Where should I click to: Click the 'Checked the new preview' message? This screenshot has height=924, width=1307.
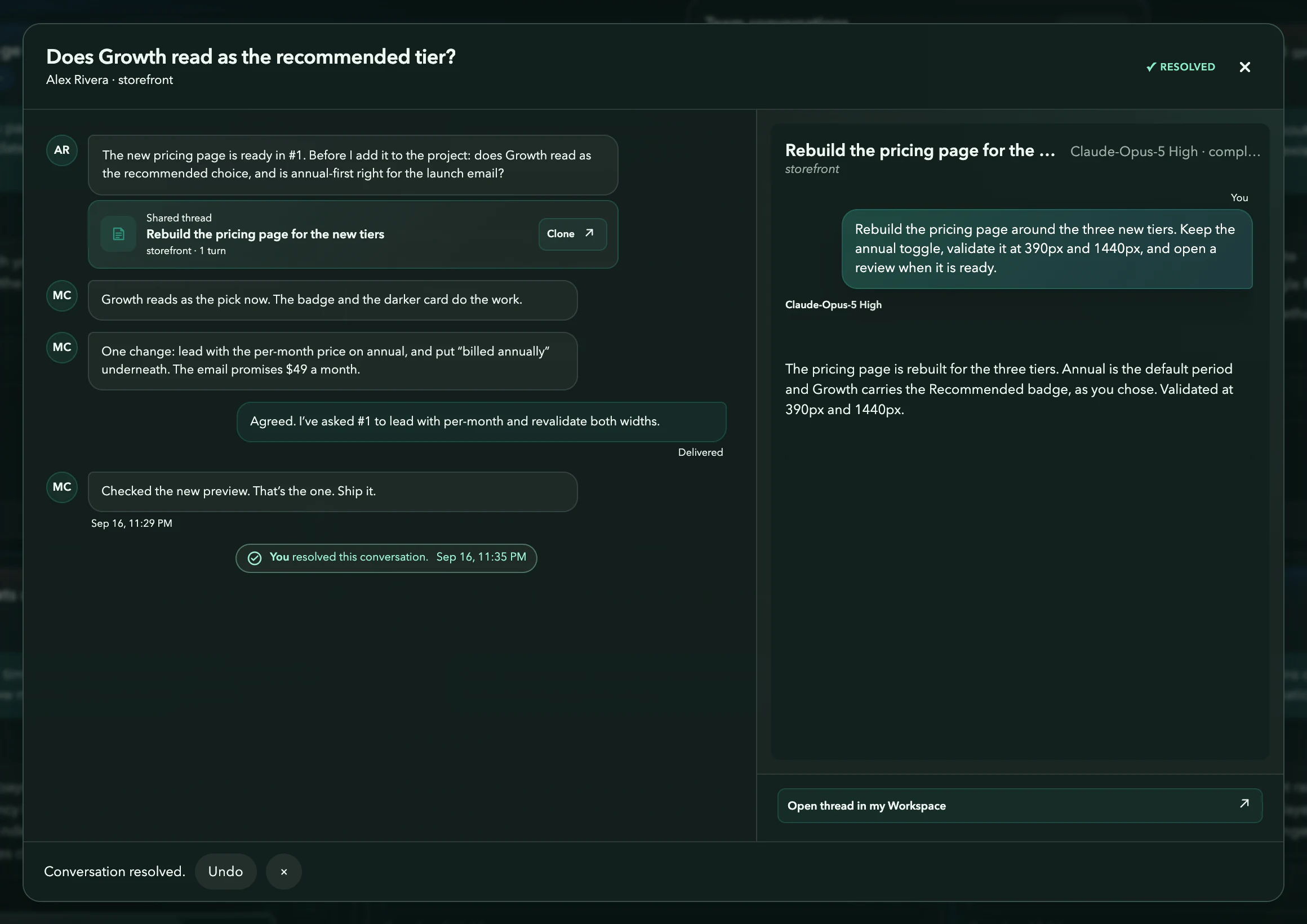tap(332, 492)
